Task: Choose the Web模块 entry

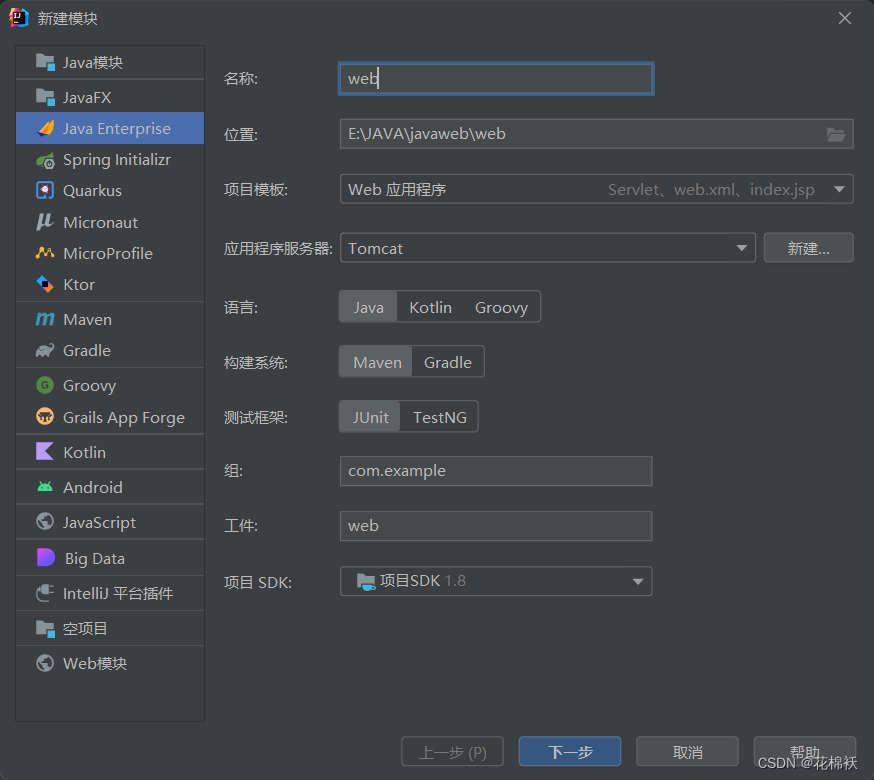Action: click(x=110, y=663)
